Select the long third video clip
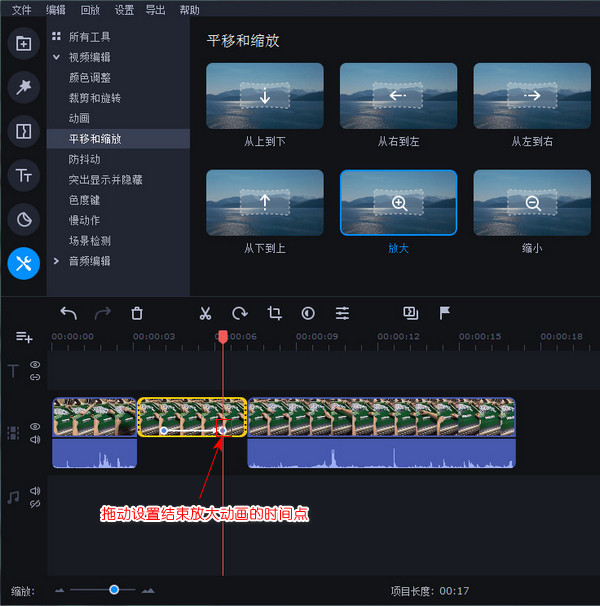The width and height of the screenshot is (600, 606). (382, 417)
